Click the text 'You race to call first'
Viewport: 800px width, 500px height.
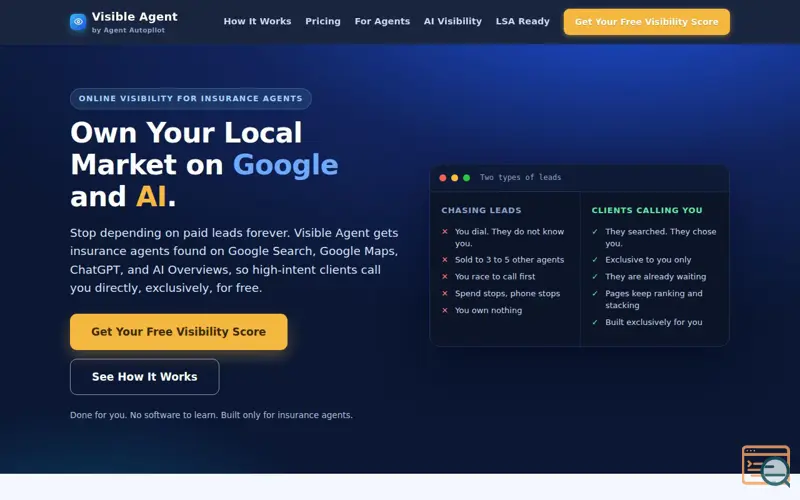coord(495,277)
